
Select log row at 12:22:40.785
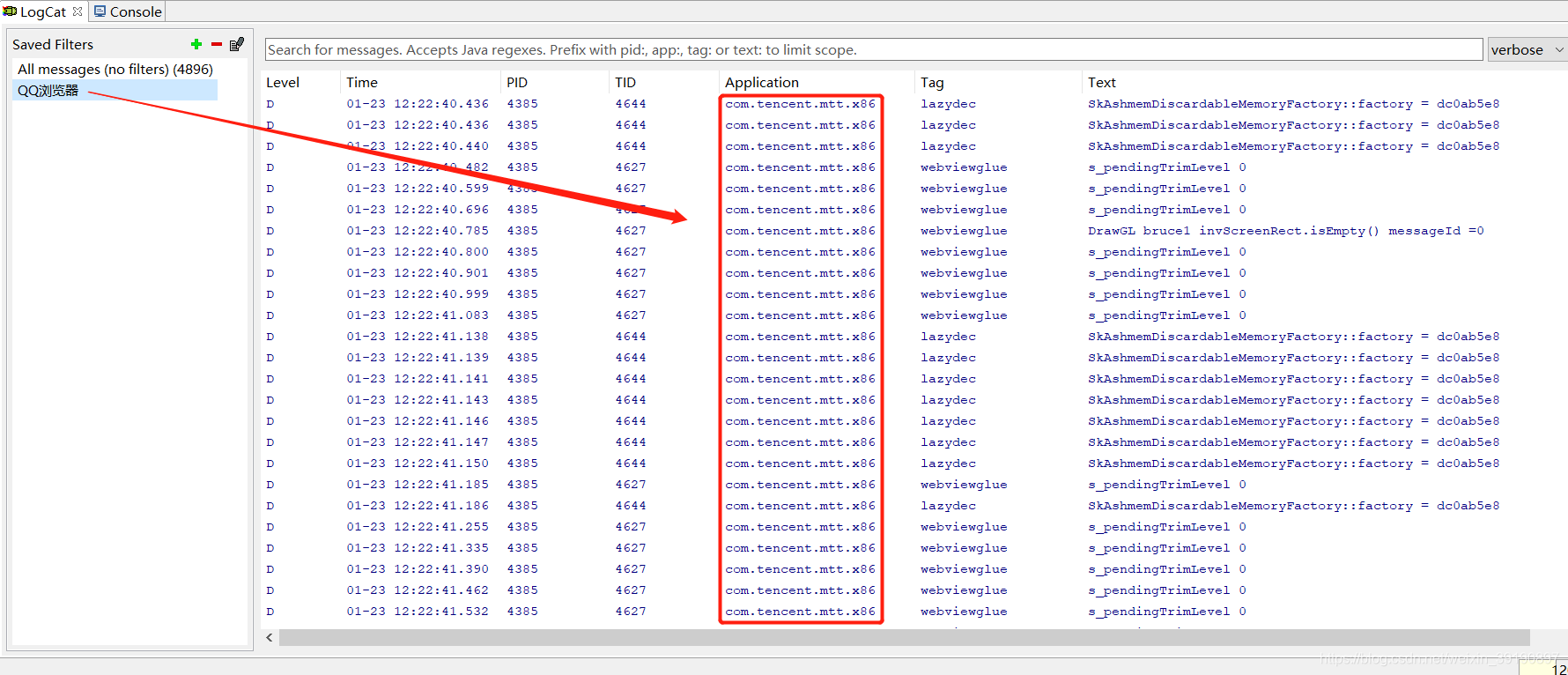(913, 231)
